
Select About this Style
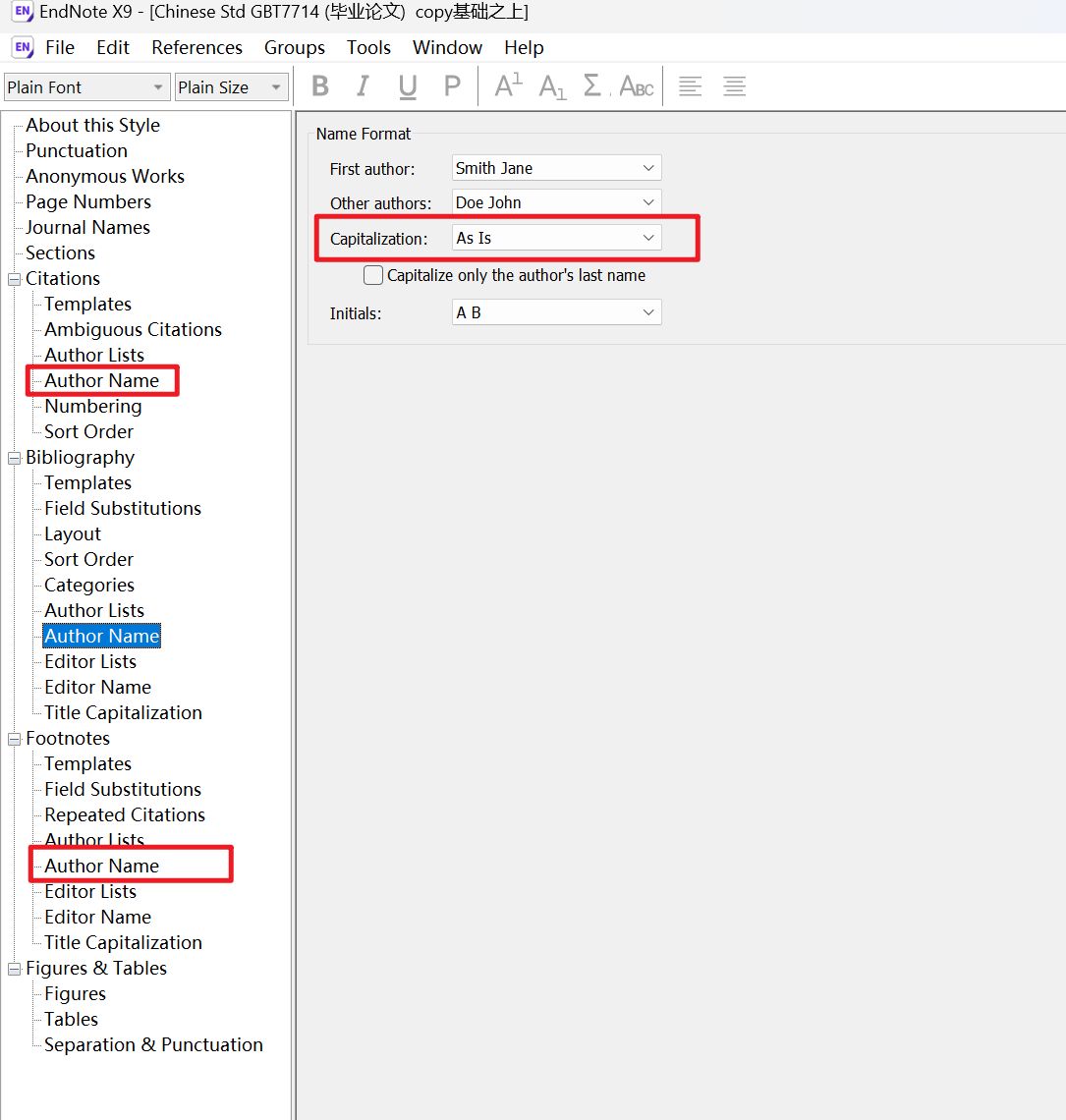[93, 125]
